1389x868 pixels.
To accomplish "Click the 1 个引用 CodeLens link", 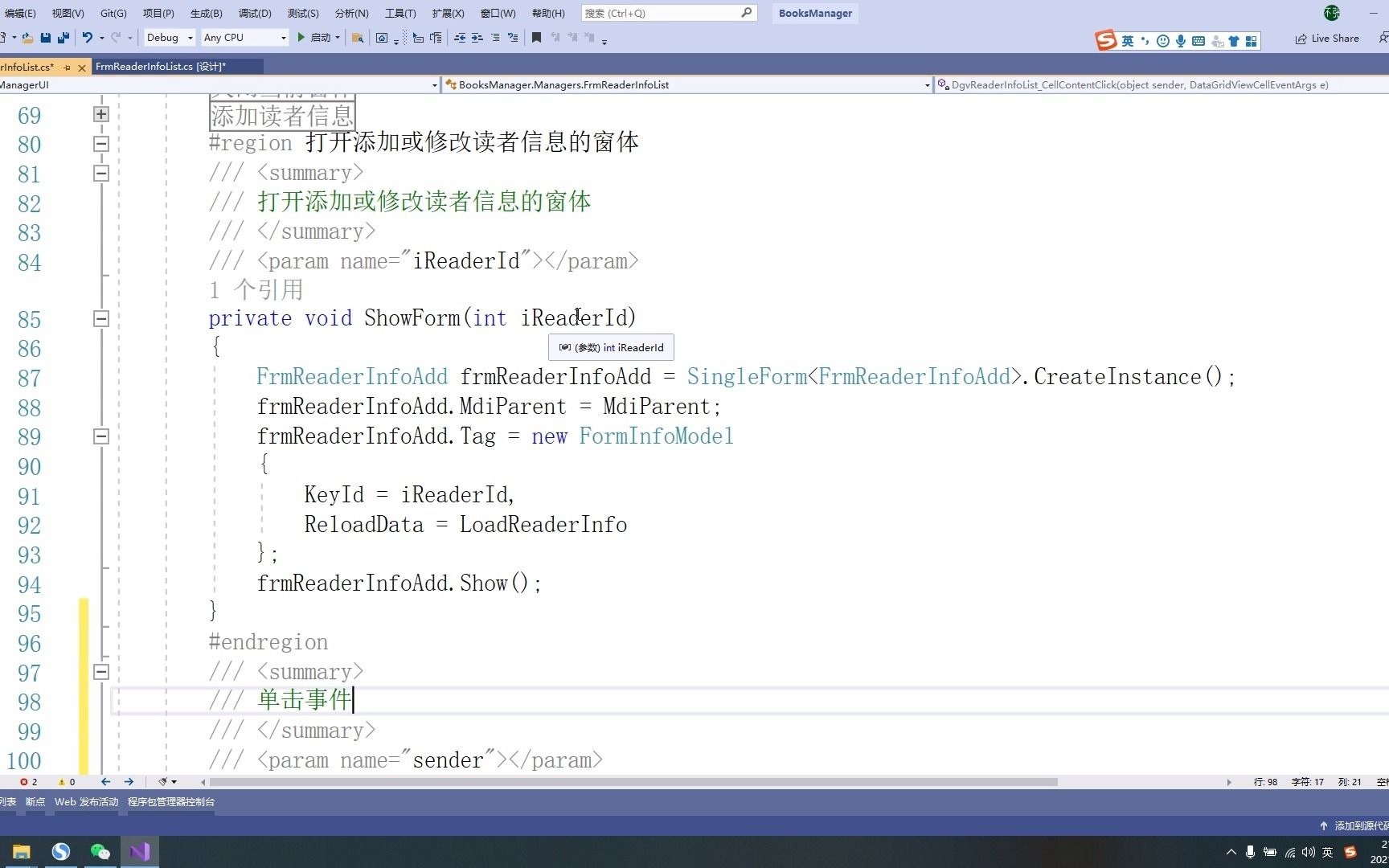I will click(256, 289).
